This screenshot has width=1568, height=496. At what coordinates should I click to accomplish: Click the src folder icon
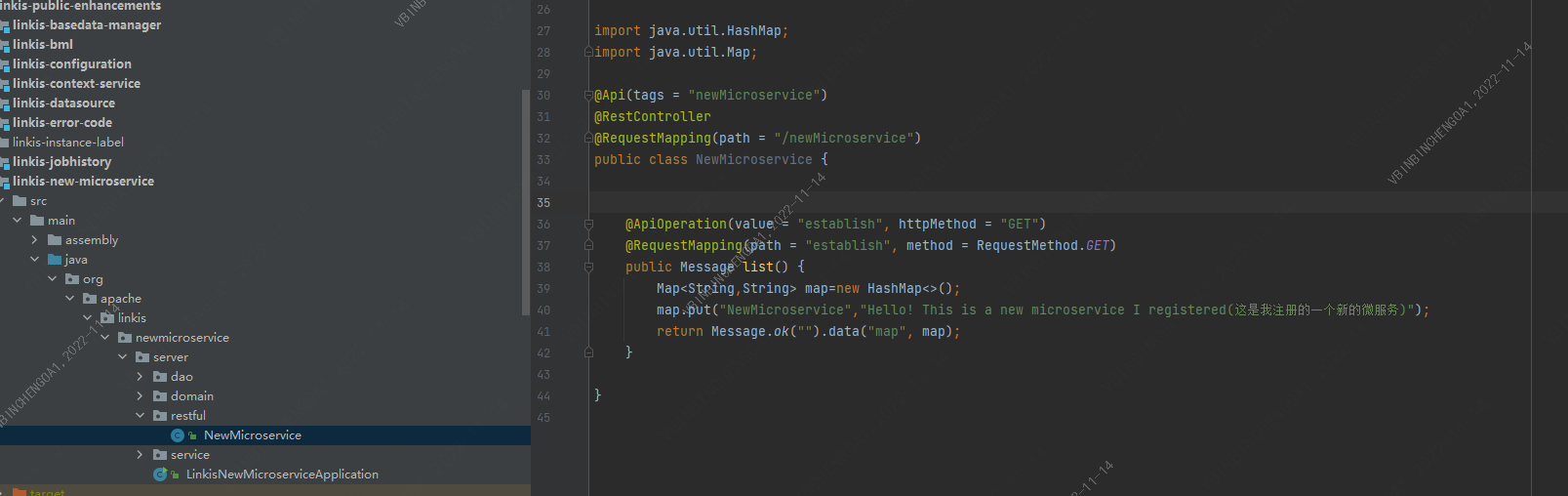20,201
